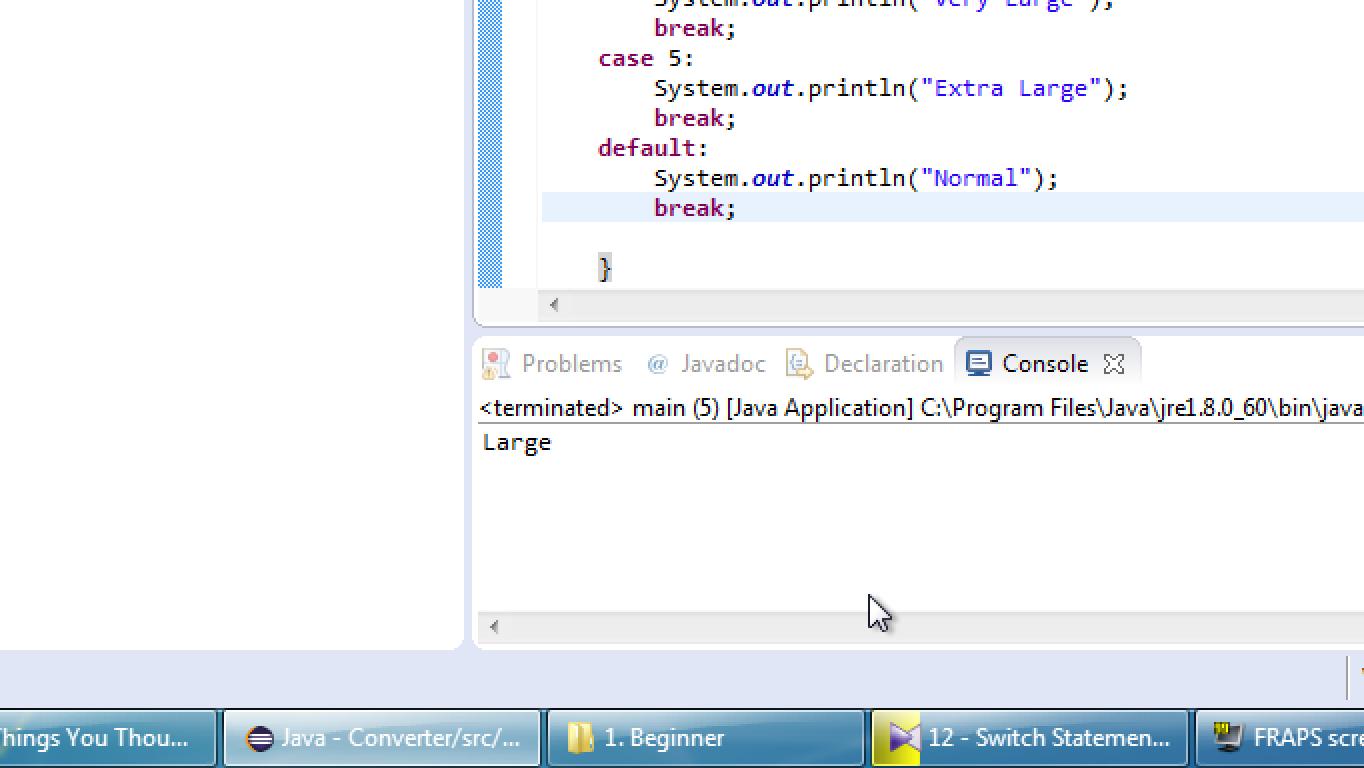Close the Console view
Screen dimensions: 1364x768
(1113, 363)
